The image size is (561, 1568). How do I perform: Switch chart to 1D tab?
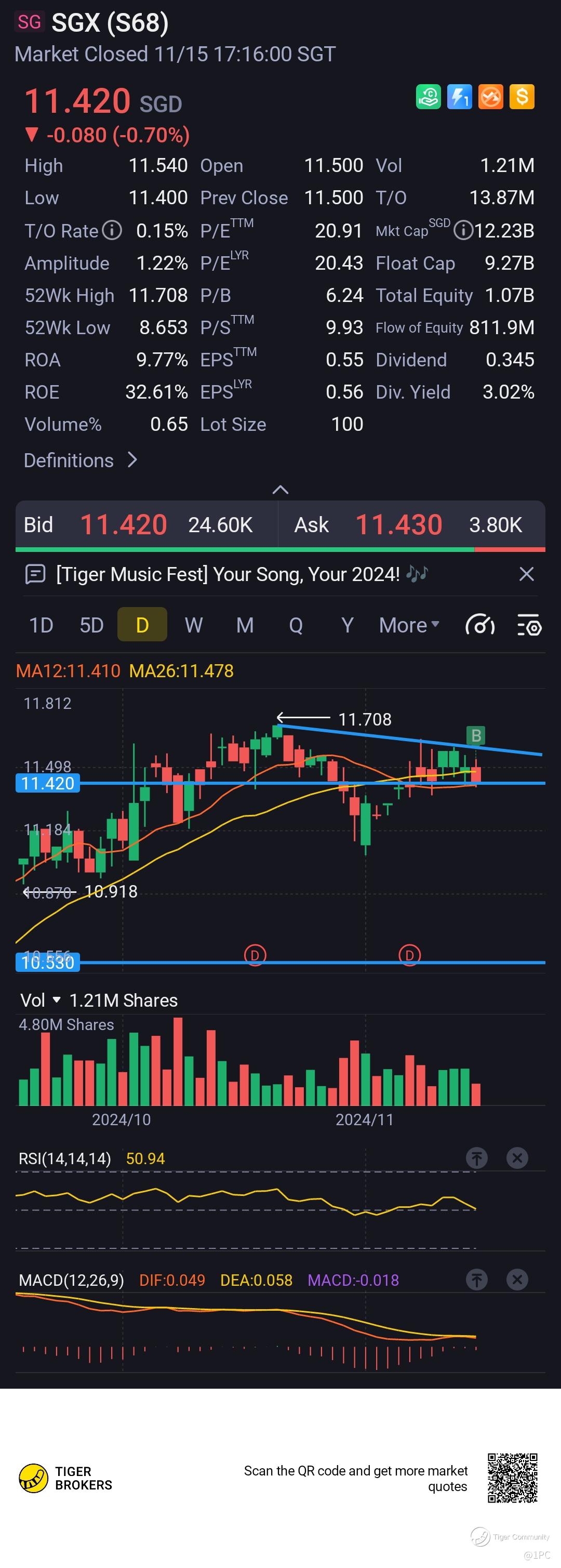point(42,625)
